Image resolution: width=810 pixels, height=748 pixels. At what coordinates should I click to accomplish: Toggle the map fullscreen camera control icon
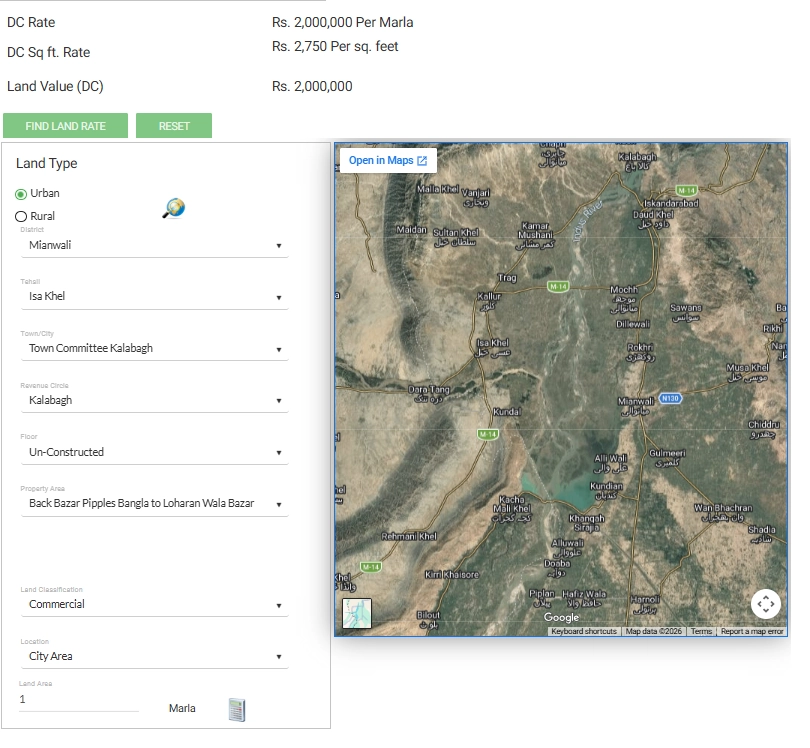(x=766, y=603)
